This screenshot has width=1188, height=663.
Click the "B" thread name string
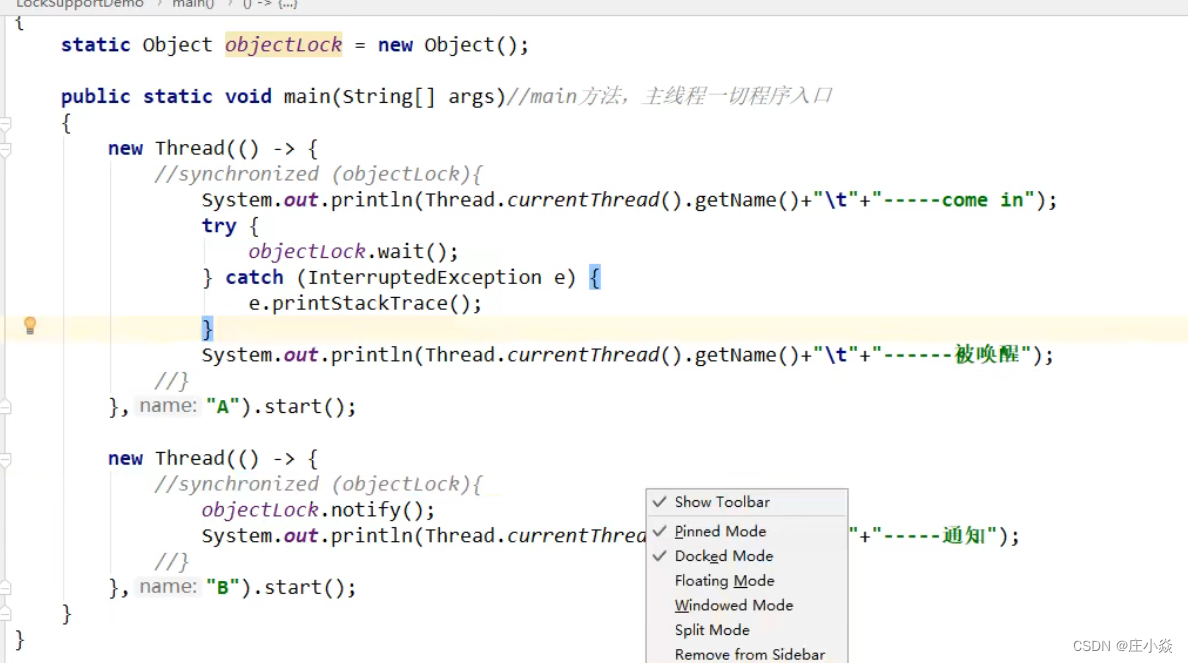tap(223, 587)
